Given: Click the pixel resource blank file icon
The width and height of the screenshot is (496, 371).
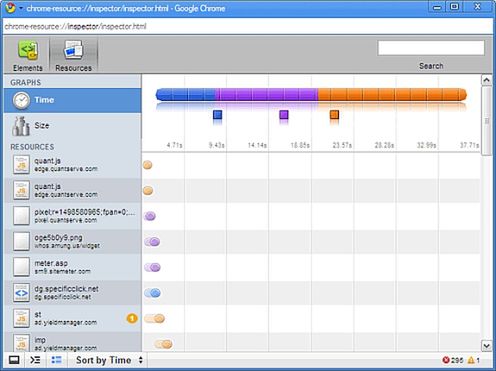Looking at the screenshot, I should pos(21,216).
